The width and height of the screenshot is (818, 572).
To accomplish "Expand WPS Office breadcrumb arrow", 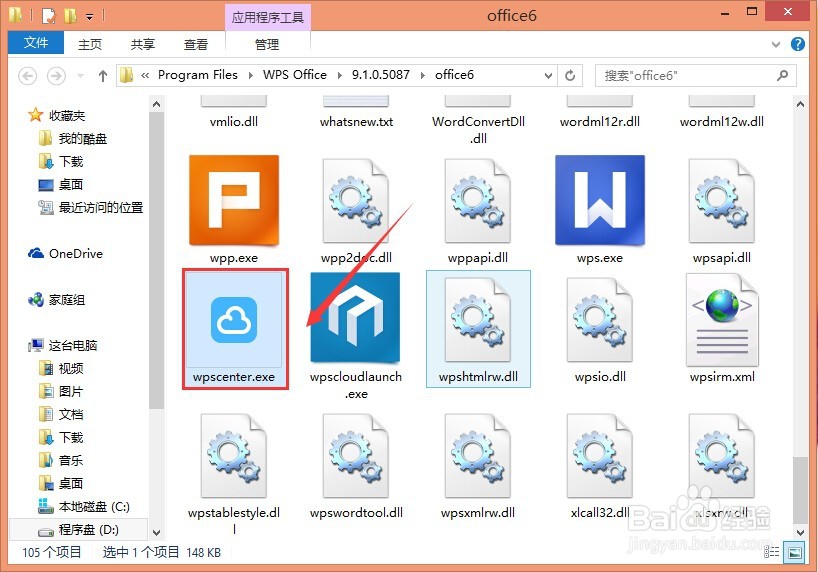I will tap(340, 76).
